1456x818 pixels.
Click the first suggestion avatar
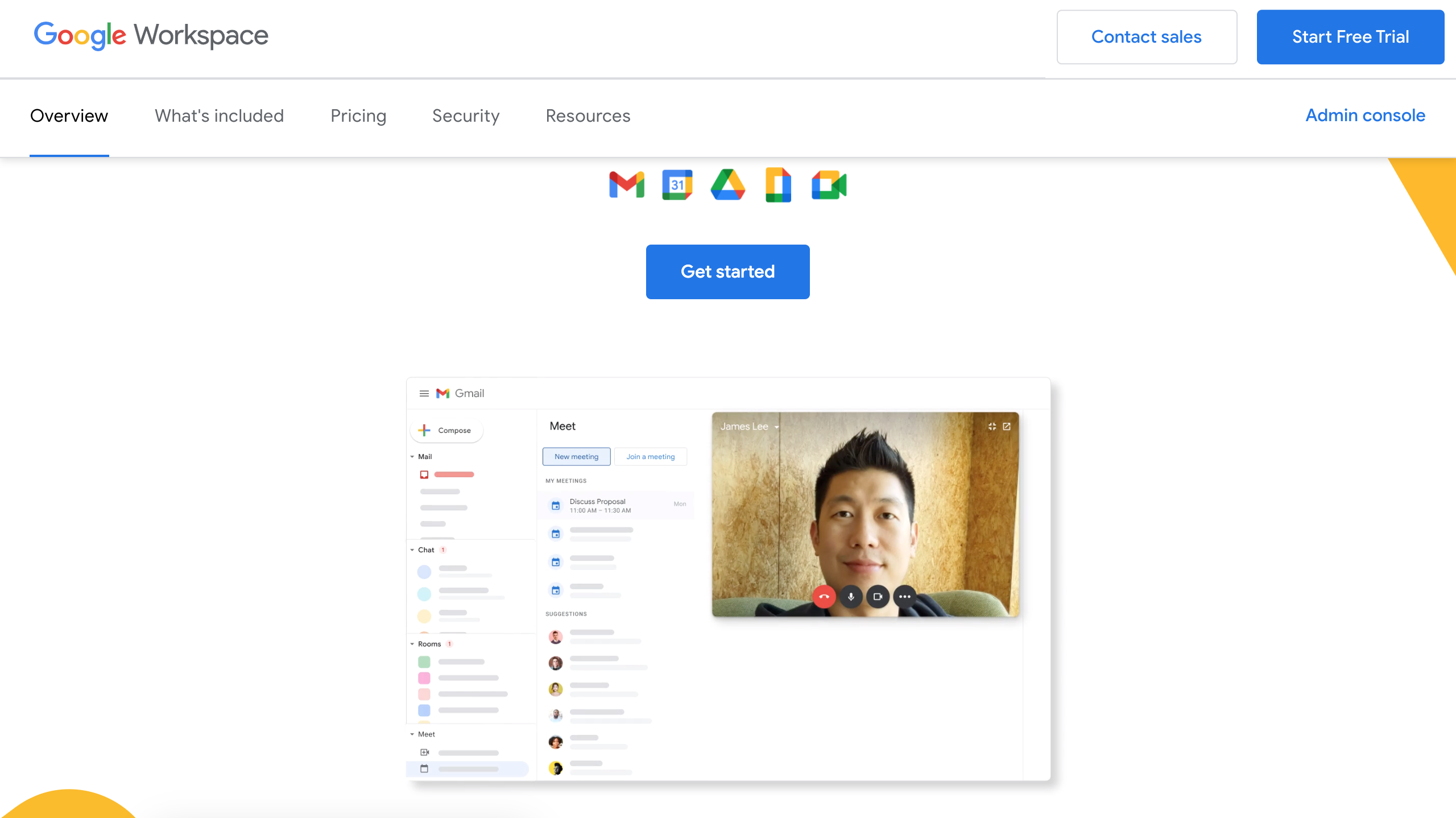click(556, 637)
